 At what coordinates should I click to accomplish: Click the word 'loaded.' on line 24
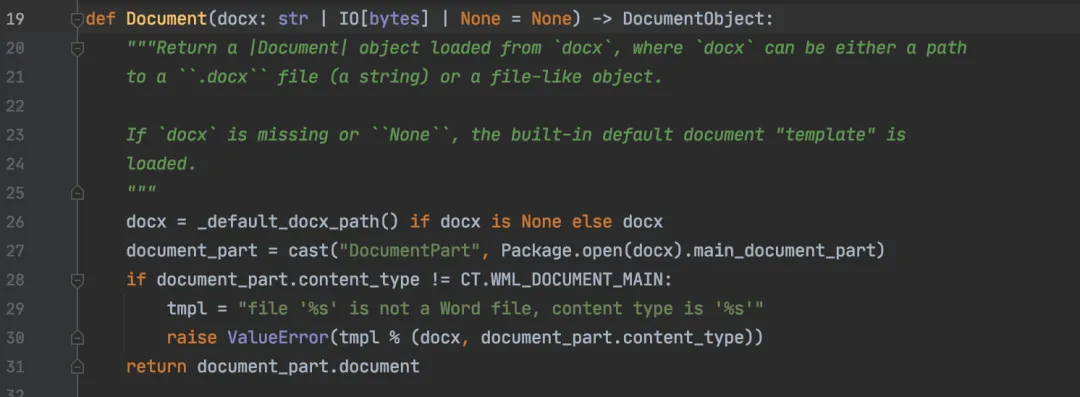click(x=161, y=164)
